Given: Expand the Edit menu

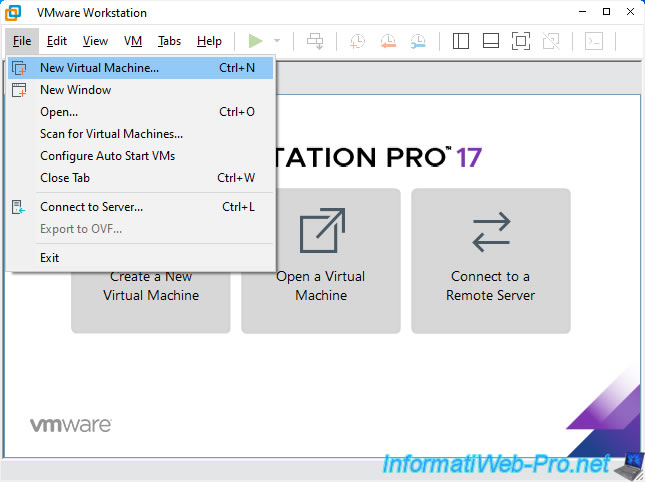Looking at the screenshot, I should tap(57, 41).
